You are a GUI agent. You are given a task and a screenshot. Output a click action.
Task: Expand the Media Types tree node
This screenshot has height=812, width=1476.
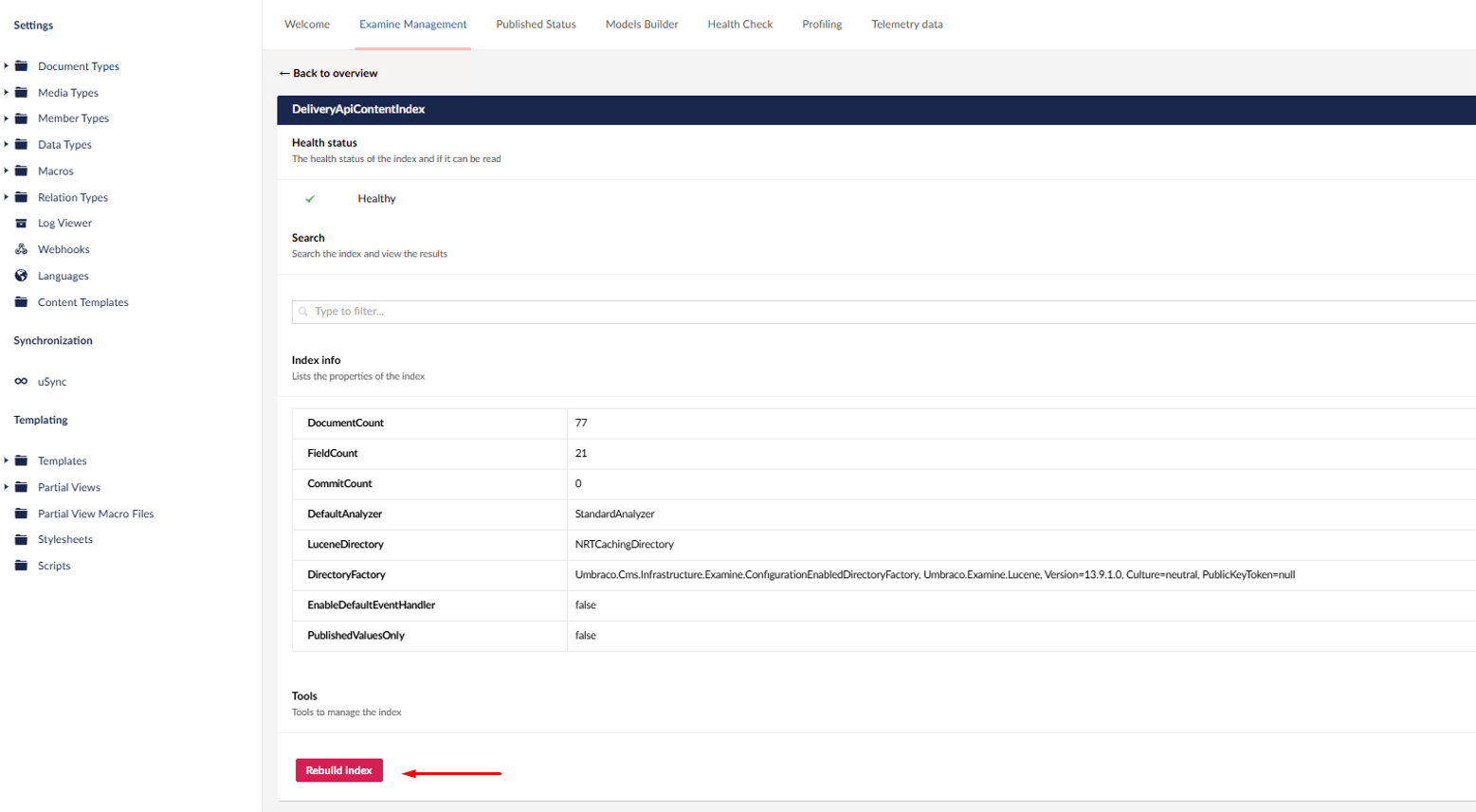tap(6, 93)
